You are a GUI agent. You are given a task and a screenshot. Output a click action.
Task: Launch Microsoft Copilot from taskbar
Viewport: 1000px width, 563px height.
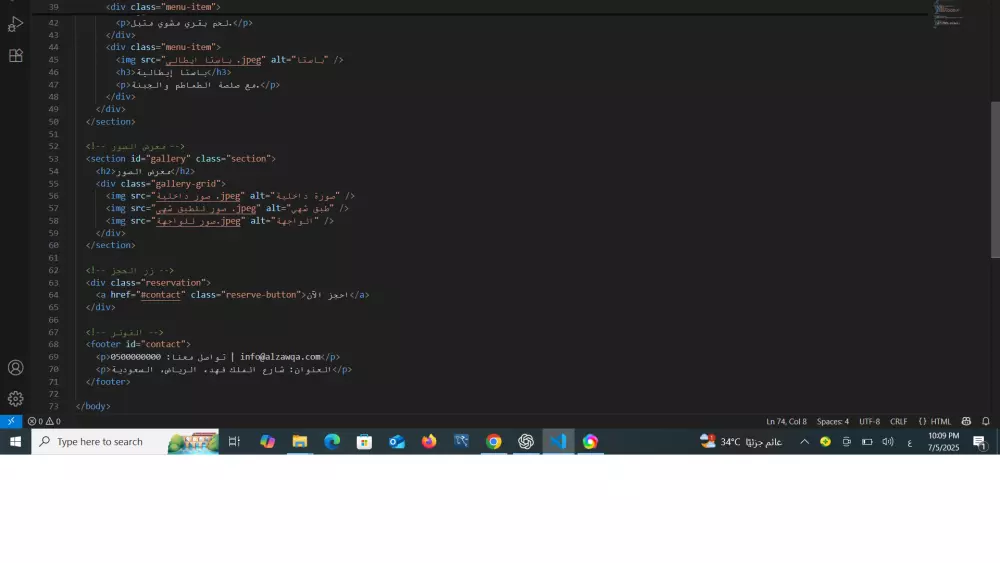pos(267,441)
